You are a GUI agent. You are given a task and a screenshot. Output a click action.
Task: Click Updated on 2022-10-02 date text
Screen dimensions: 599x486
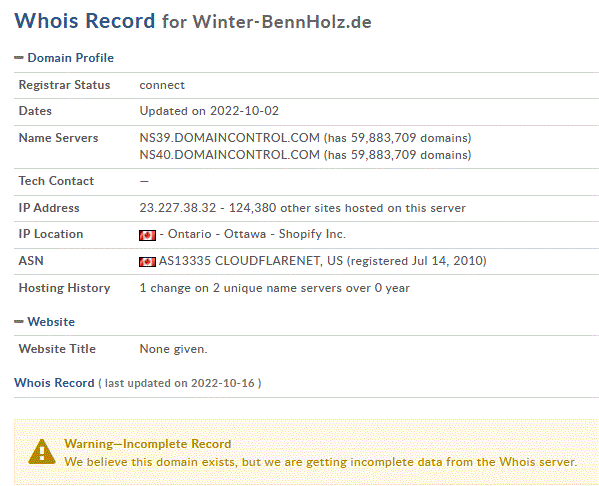click(209, 111)
